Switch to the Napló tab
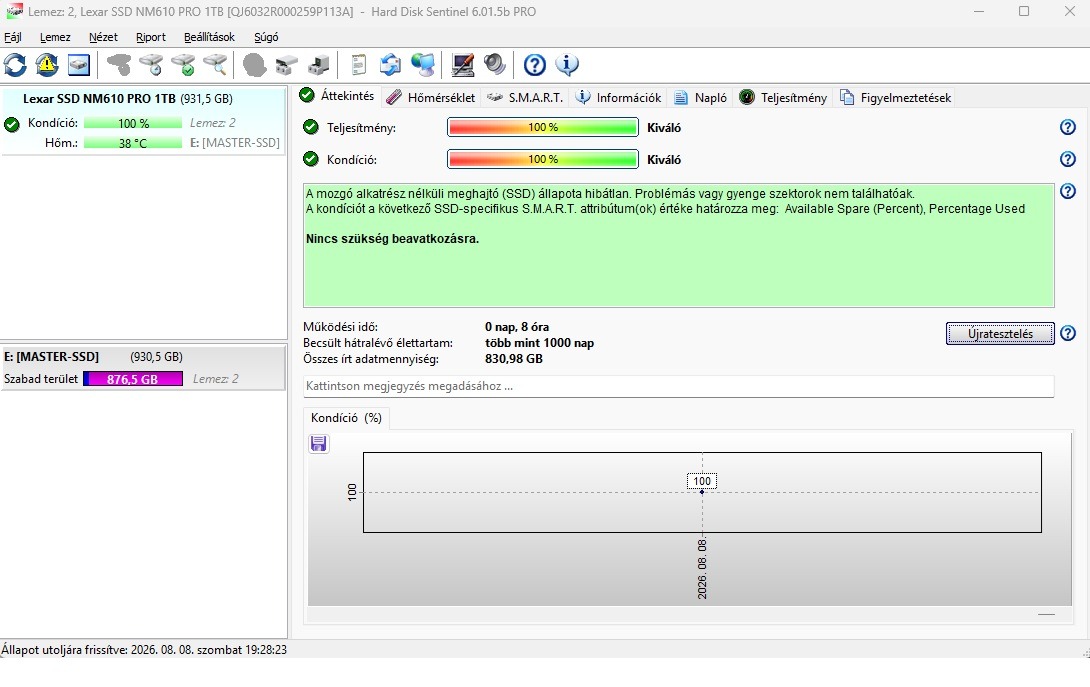The height and width of the screenshot is (687, 1090). tap(701, 97)
